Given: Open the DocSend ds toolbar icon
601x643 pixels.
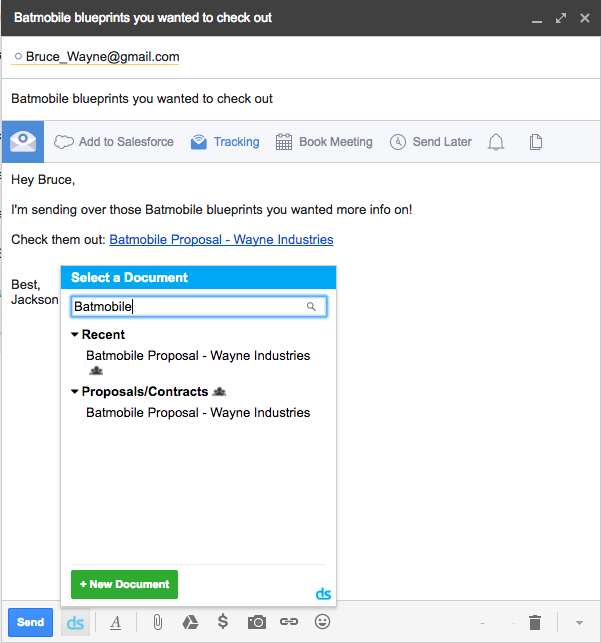Looking at the screenshot, I should click(x=75, y=622).
